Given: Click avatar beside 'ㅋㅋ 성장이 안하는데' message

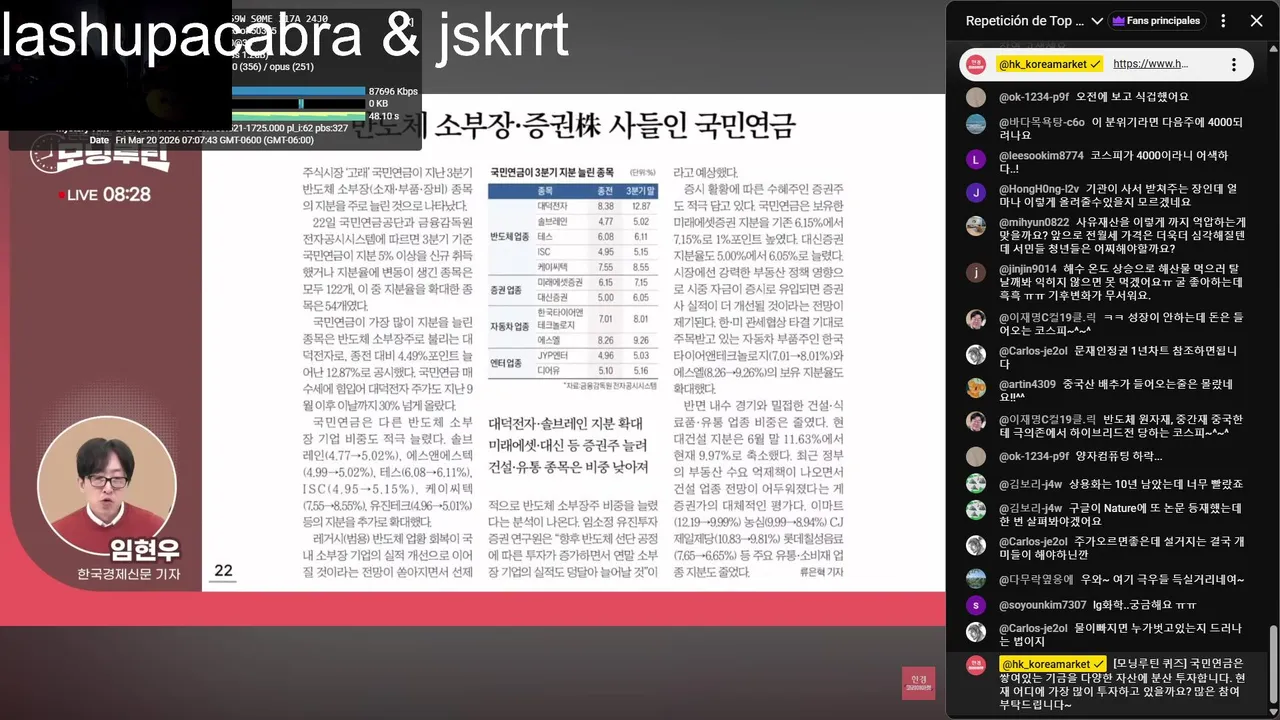Looking at the screenshot, I should click(976, 320).
